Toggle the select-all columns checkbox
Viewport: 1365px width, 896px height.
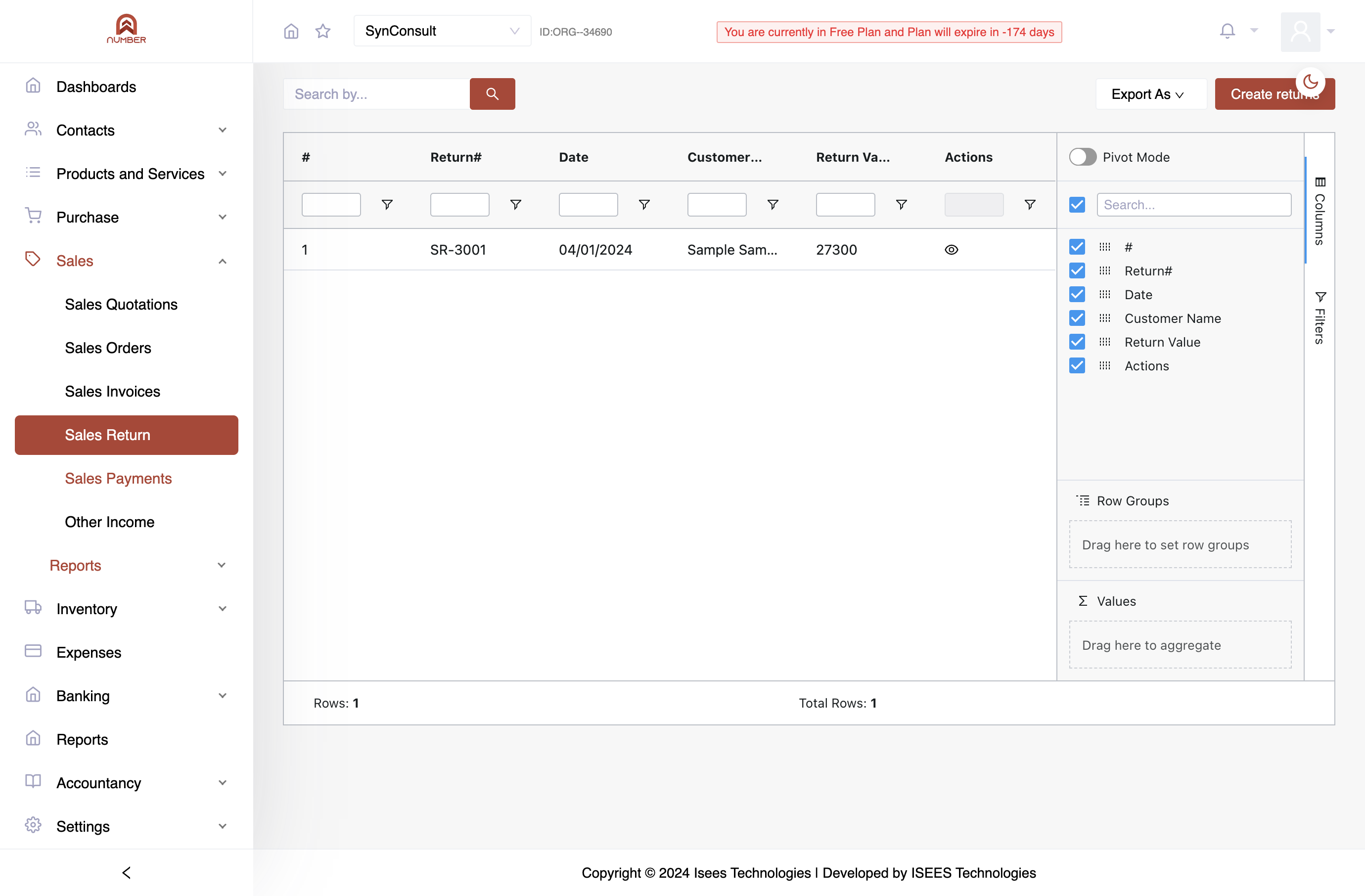click(x=1077, y=205)
